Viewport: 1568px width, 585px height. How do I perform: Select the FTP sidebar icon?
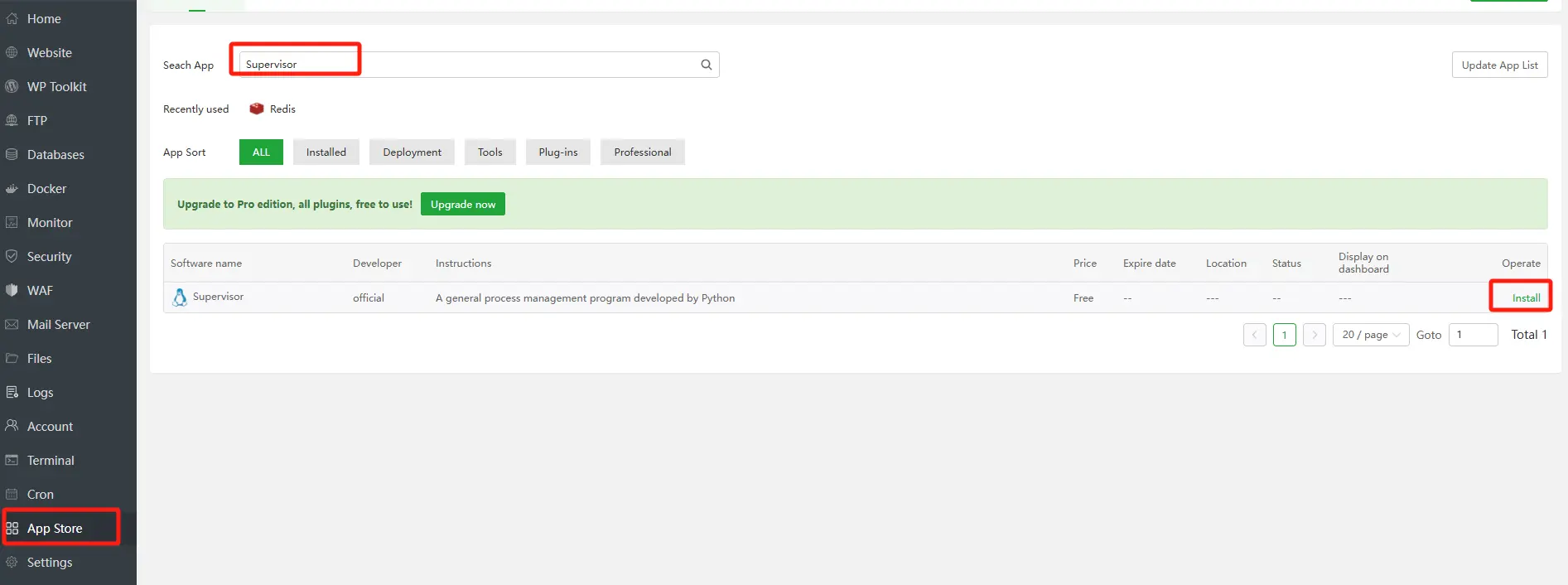12,120
